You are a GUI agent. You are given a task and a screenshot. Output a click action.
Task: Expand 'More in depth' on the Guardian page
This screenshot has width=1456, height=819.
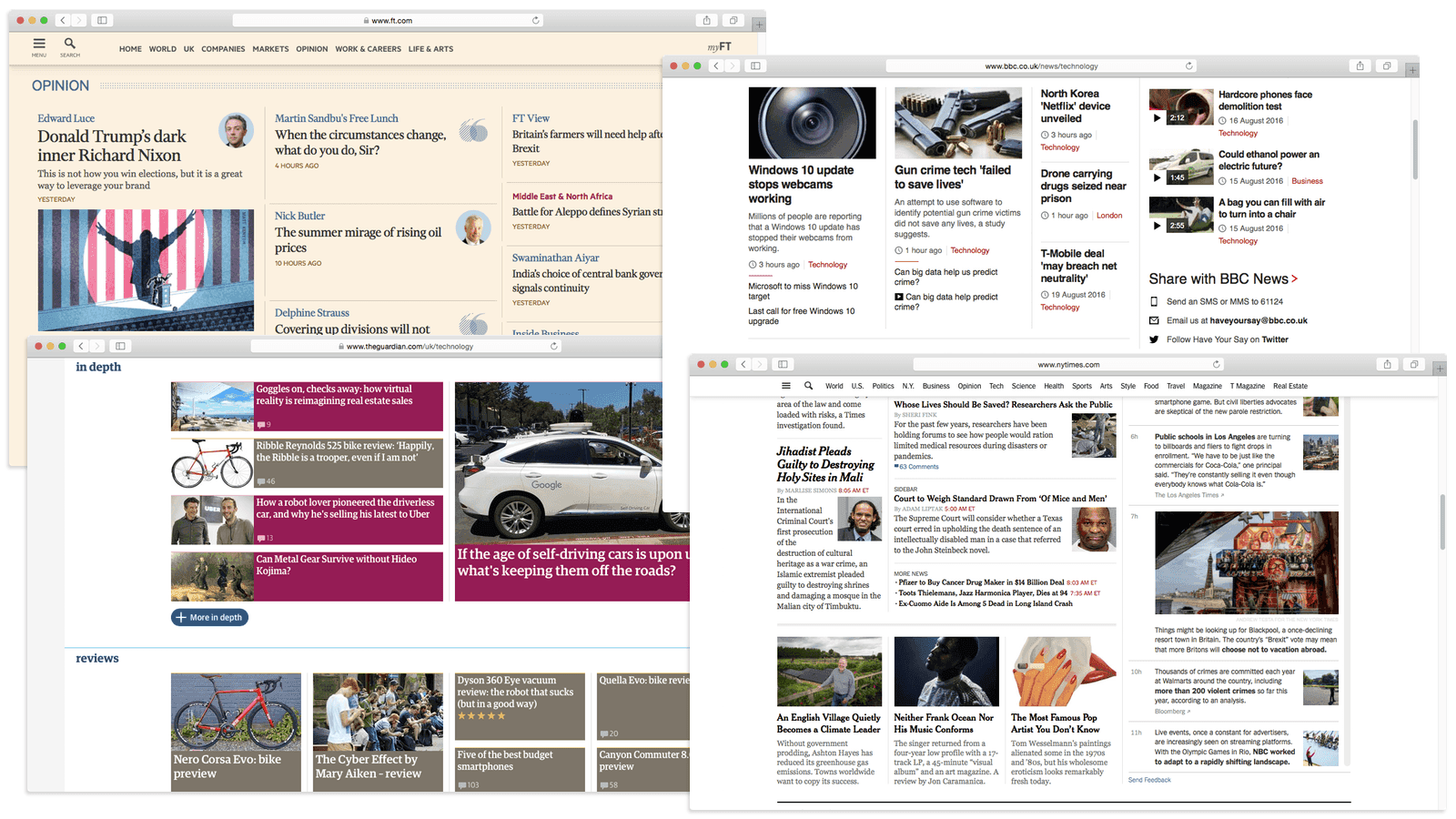[x=208, y=617]
